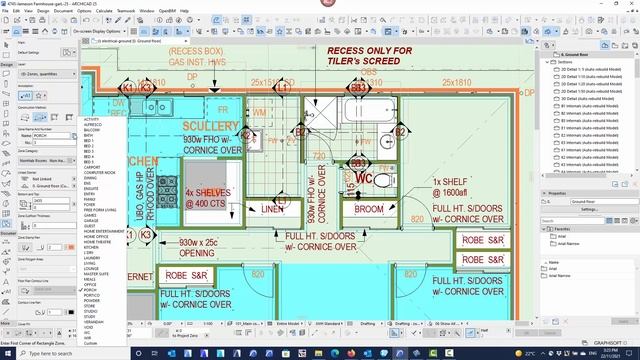The image size is (640, 360).
Task: Select the Text tool in Document toolbox
Action: pos(6,282)
